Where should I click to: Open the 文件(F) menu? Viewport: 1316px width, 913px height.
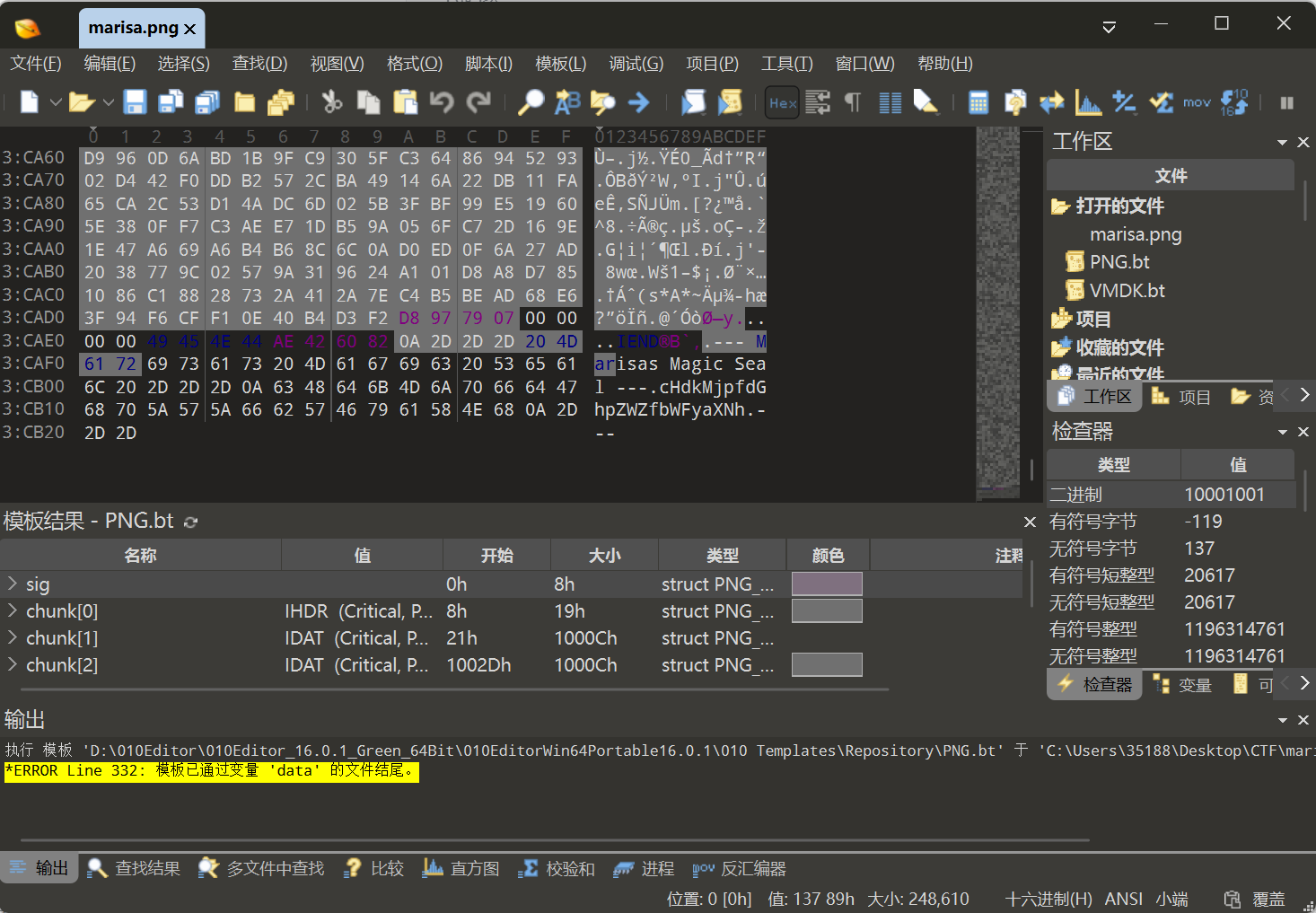[36, 64]
